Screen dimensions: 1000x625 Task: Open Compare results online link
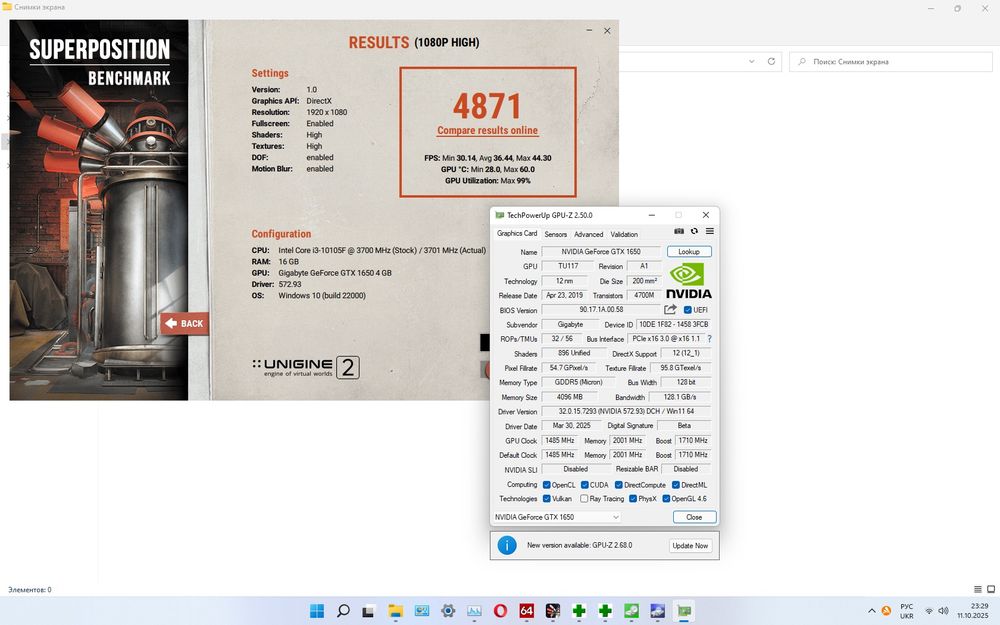[x=487, y=130]
